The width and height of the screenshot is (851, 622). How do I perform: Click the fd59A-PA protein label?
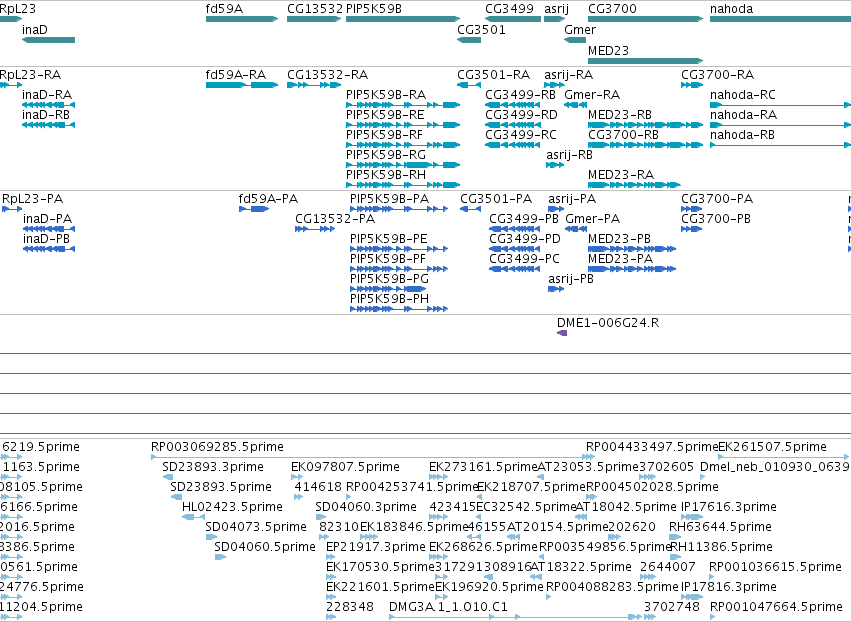[x=268, y=199]
